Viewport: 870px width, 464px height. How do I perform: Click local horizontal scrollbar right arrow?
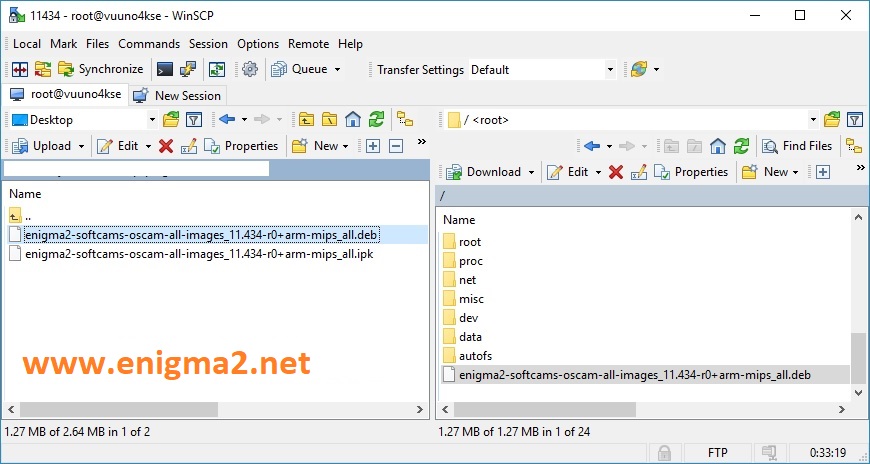[x=419, y=410]
